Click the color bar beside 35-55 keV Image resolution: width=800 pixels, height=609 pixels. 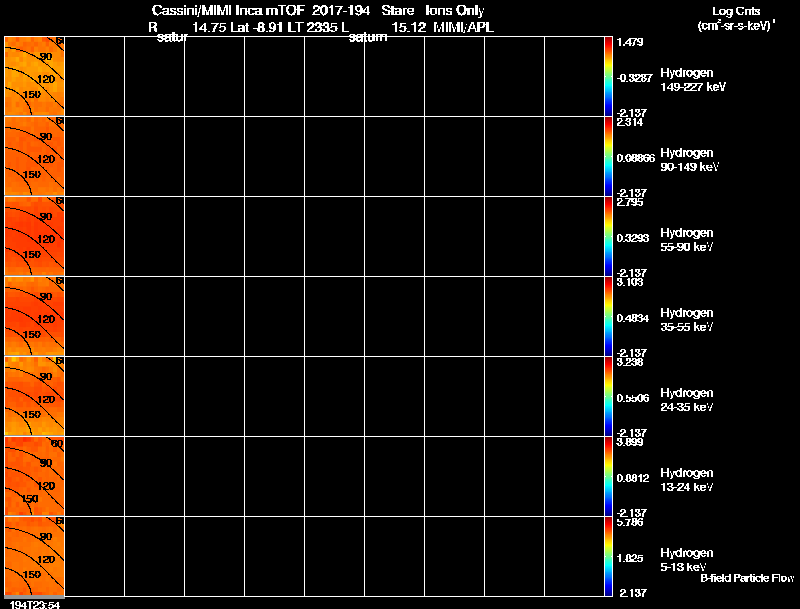tap(608, 316)
